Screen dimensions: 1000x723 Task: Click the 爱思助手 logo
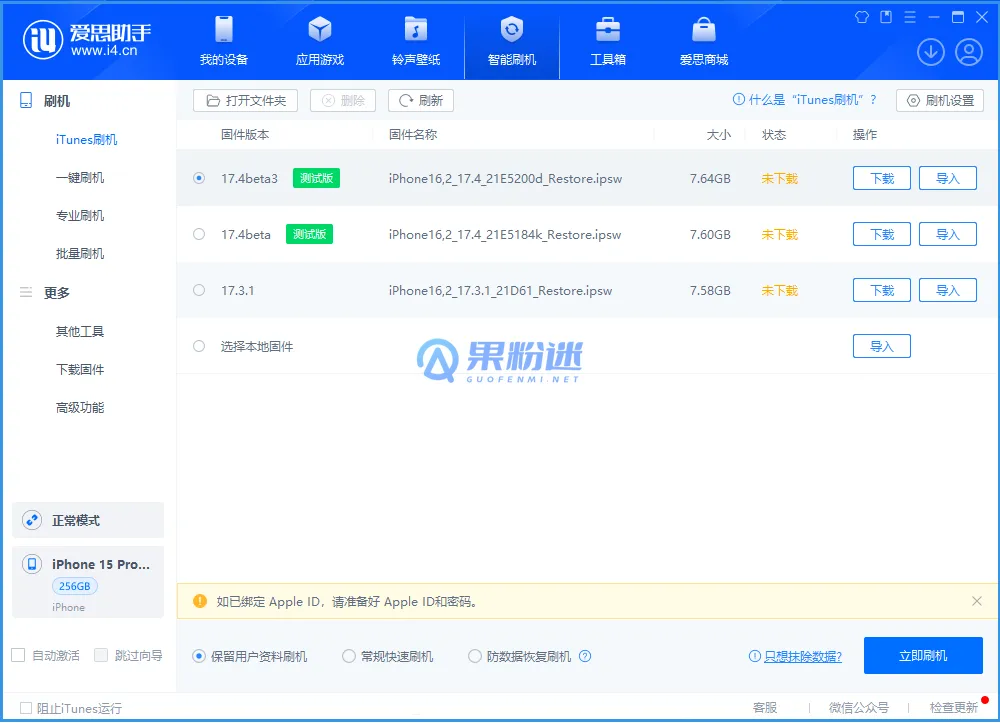point(87,40)
